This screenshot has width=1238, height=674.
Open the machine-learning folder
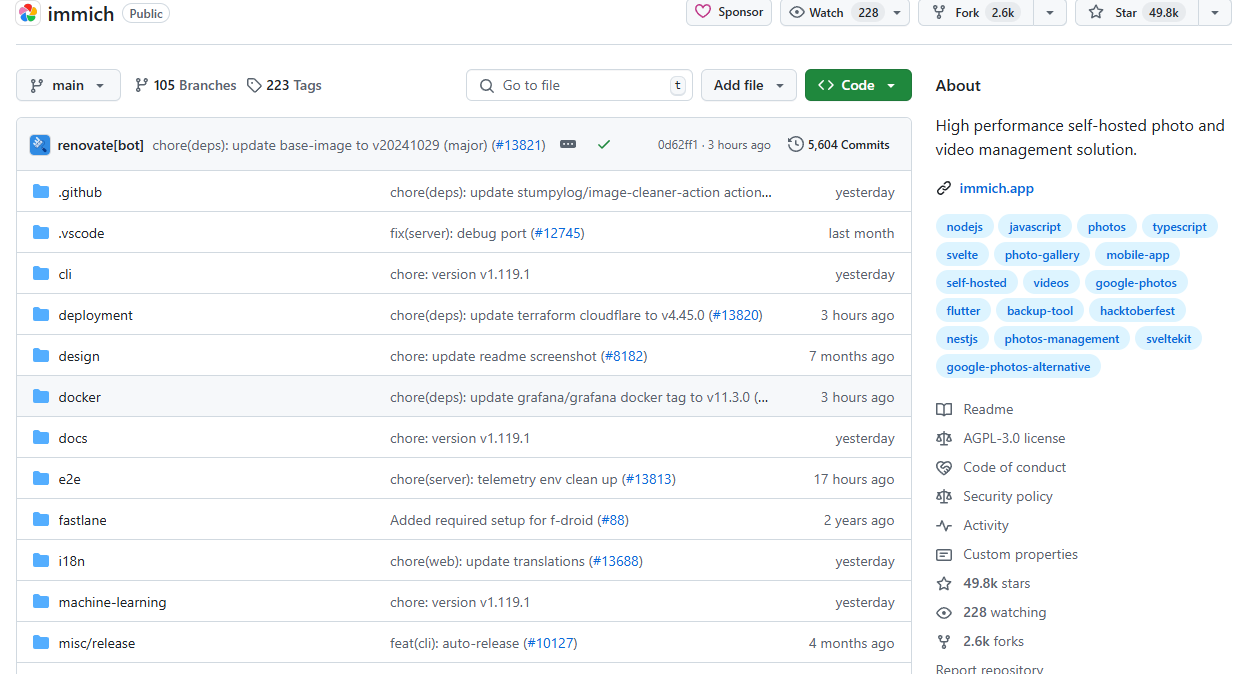(x=112, y=603)
